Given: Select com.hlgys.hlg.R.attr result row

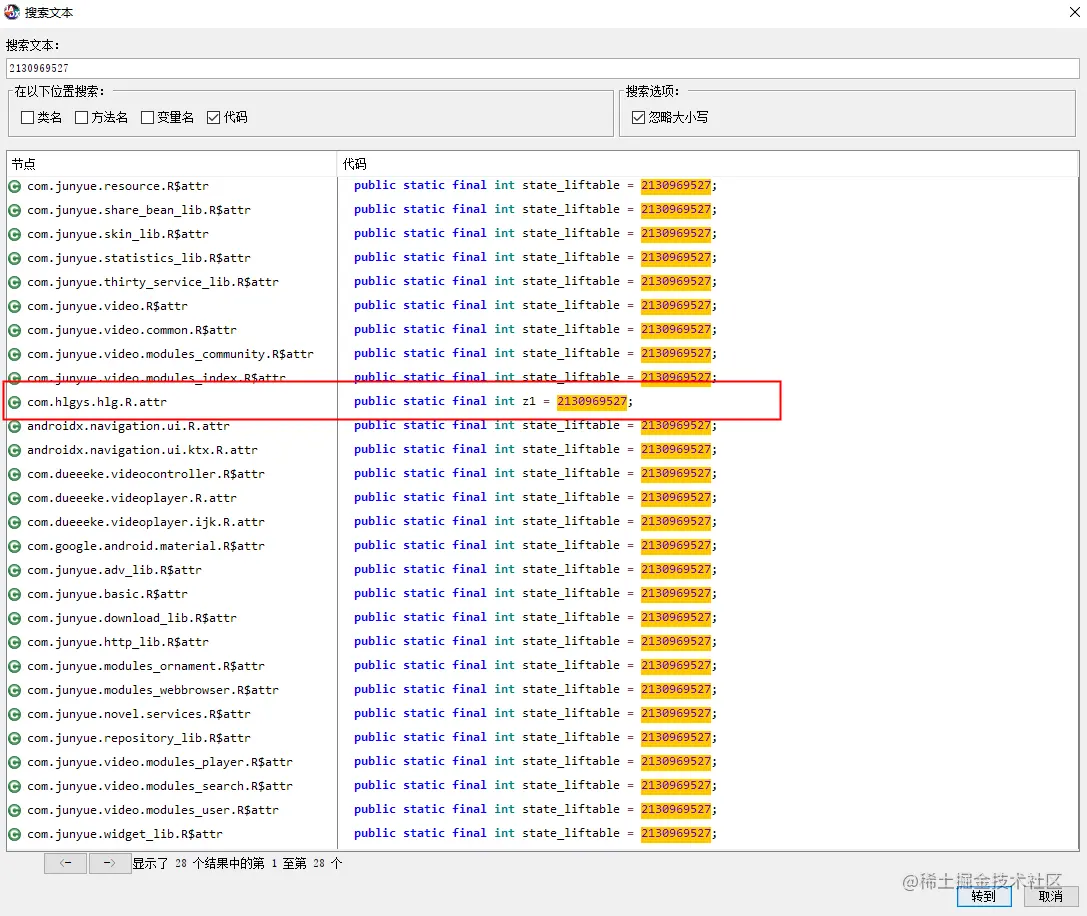Looking at the screenshot, I should [543, 402].
